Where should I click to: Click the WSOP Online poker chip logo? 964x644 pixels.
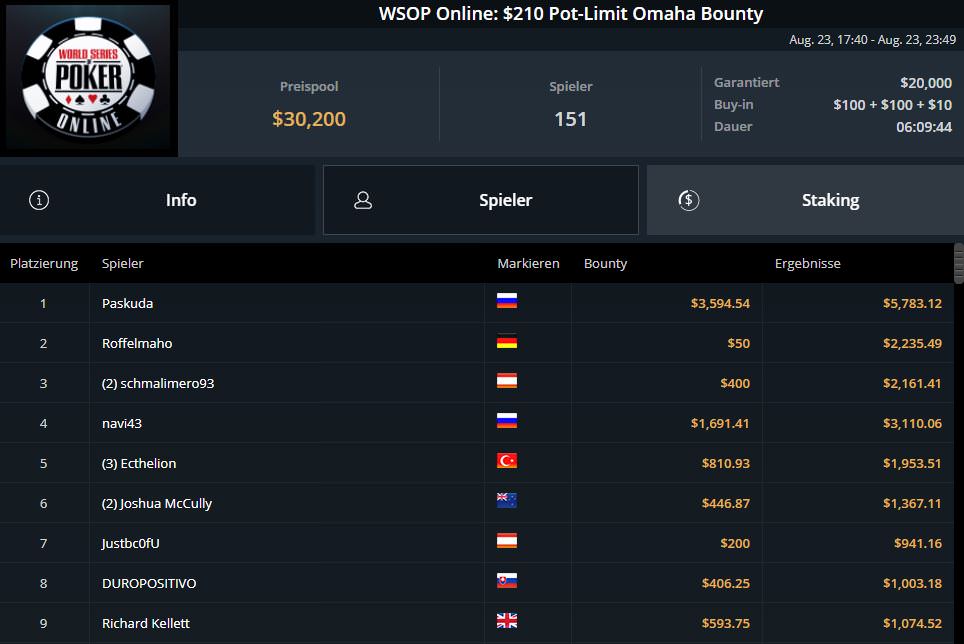[x=89, y=79]
